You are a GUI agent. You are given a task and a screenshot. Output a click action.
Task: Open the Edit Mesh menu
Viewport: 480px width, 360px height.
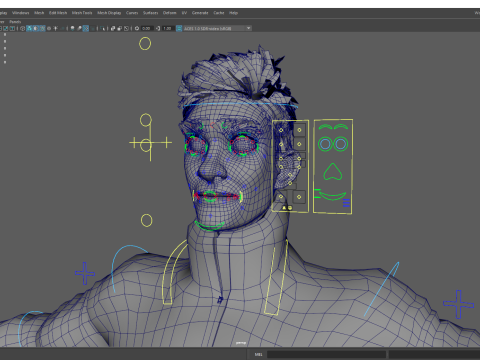(x=58, y=13)
